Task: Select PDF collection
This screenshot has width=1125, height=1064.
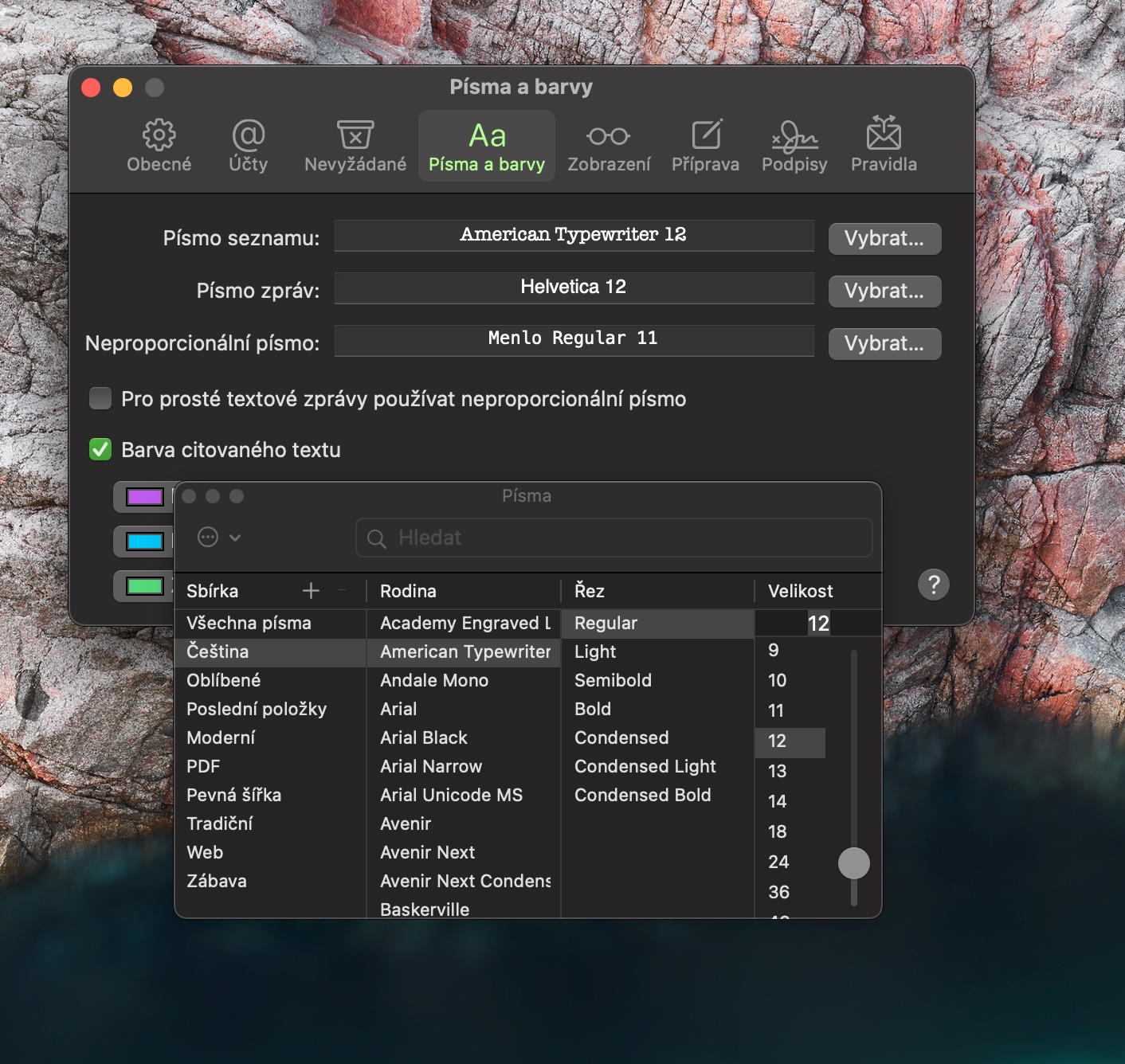Action: click(x=271, y=766)
